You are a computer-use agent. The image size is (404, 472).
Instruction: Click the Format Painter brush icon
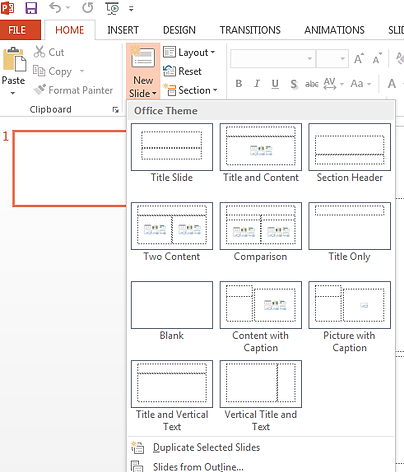click(x=40, y=89)
